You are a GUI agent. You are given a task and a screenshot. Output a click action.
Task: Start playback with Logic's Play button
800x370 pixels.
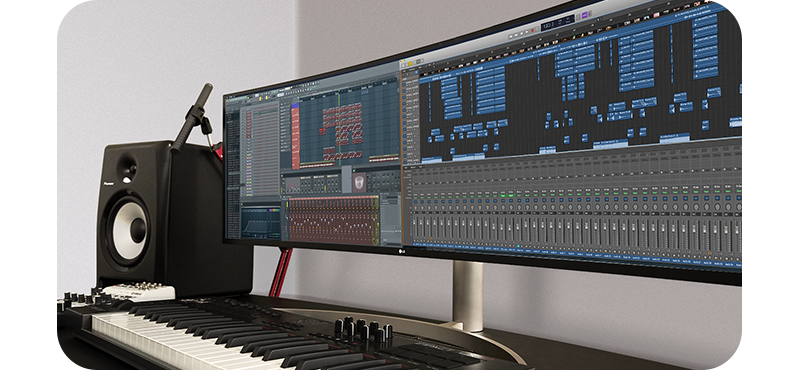(x=527, y=32)
